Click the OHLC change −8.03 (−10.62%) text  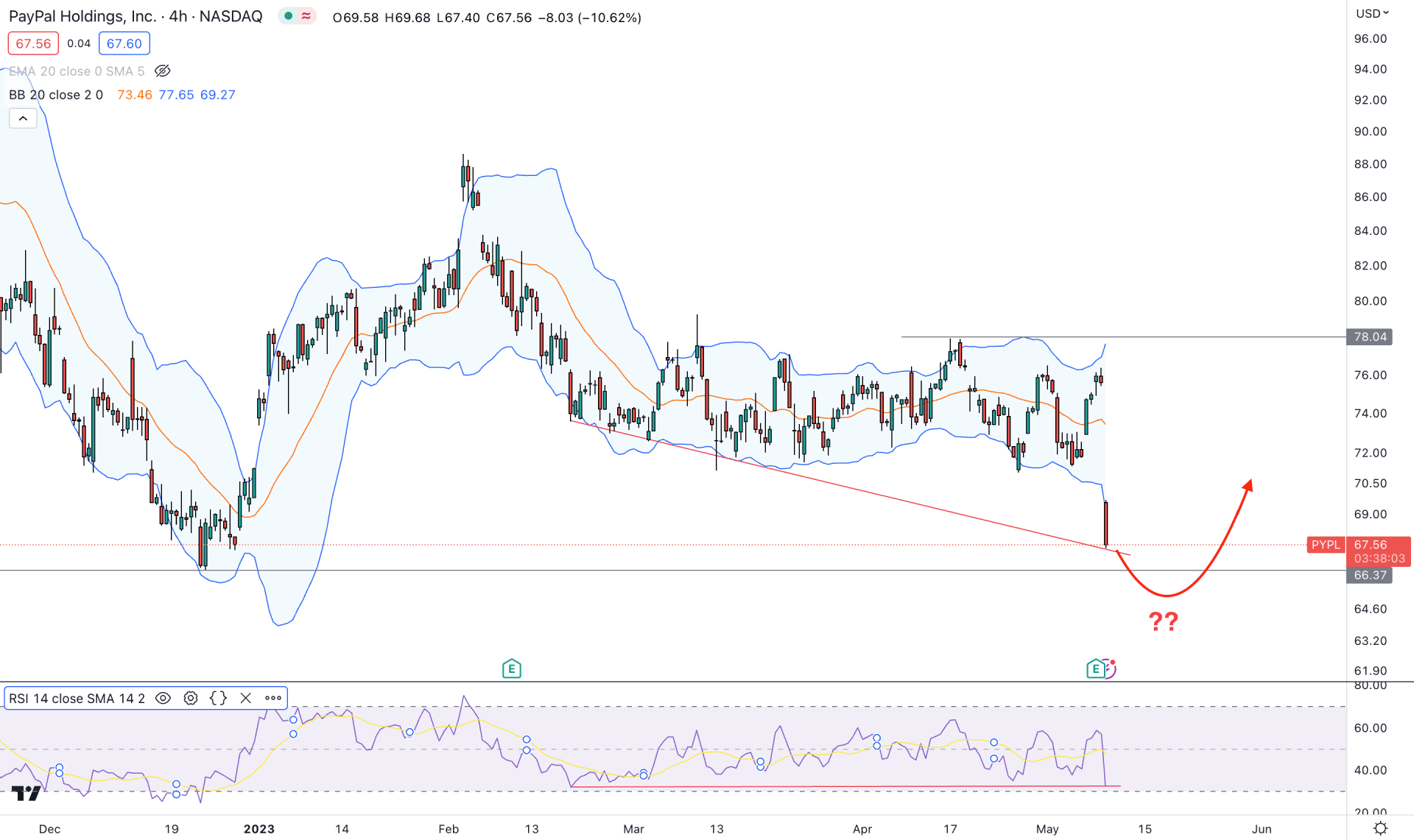(x=589, y=17)
